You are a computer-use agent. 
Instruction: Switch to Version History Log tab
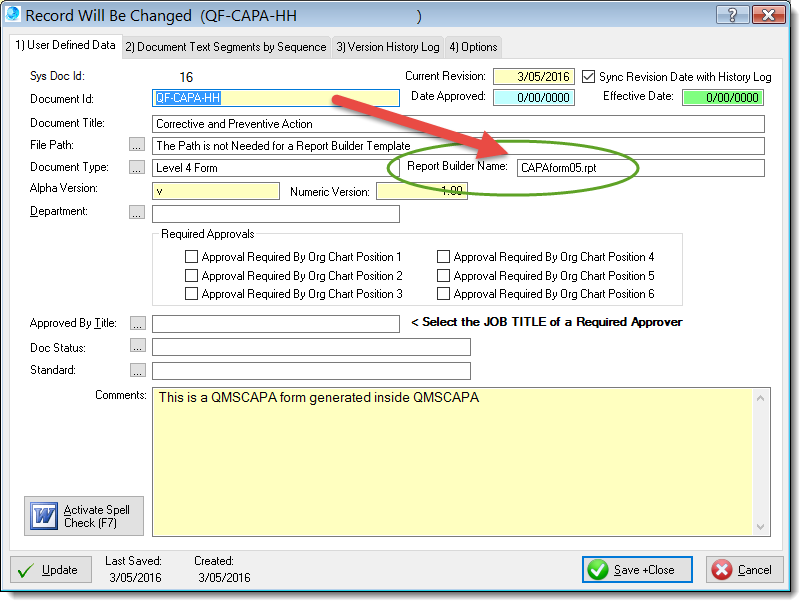coord(387,47)
